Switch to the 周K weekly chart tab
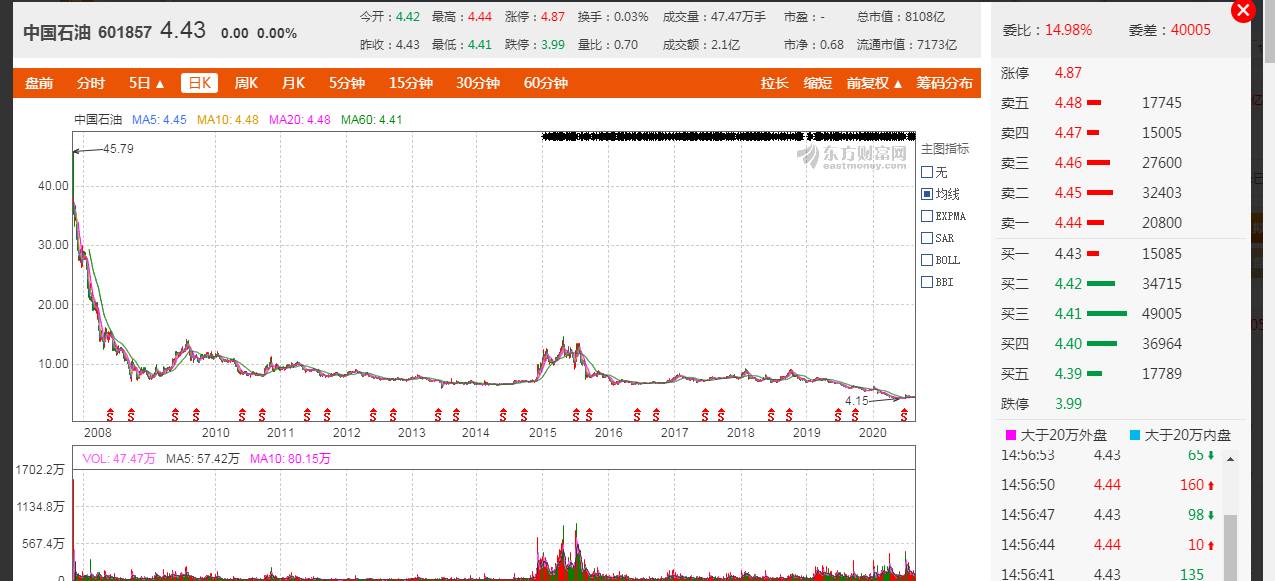The image size is (1275, 581). pyautogui.click(x=246, y=83)
